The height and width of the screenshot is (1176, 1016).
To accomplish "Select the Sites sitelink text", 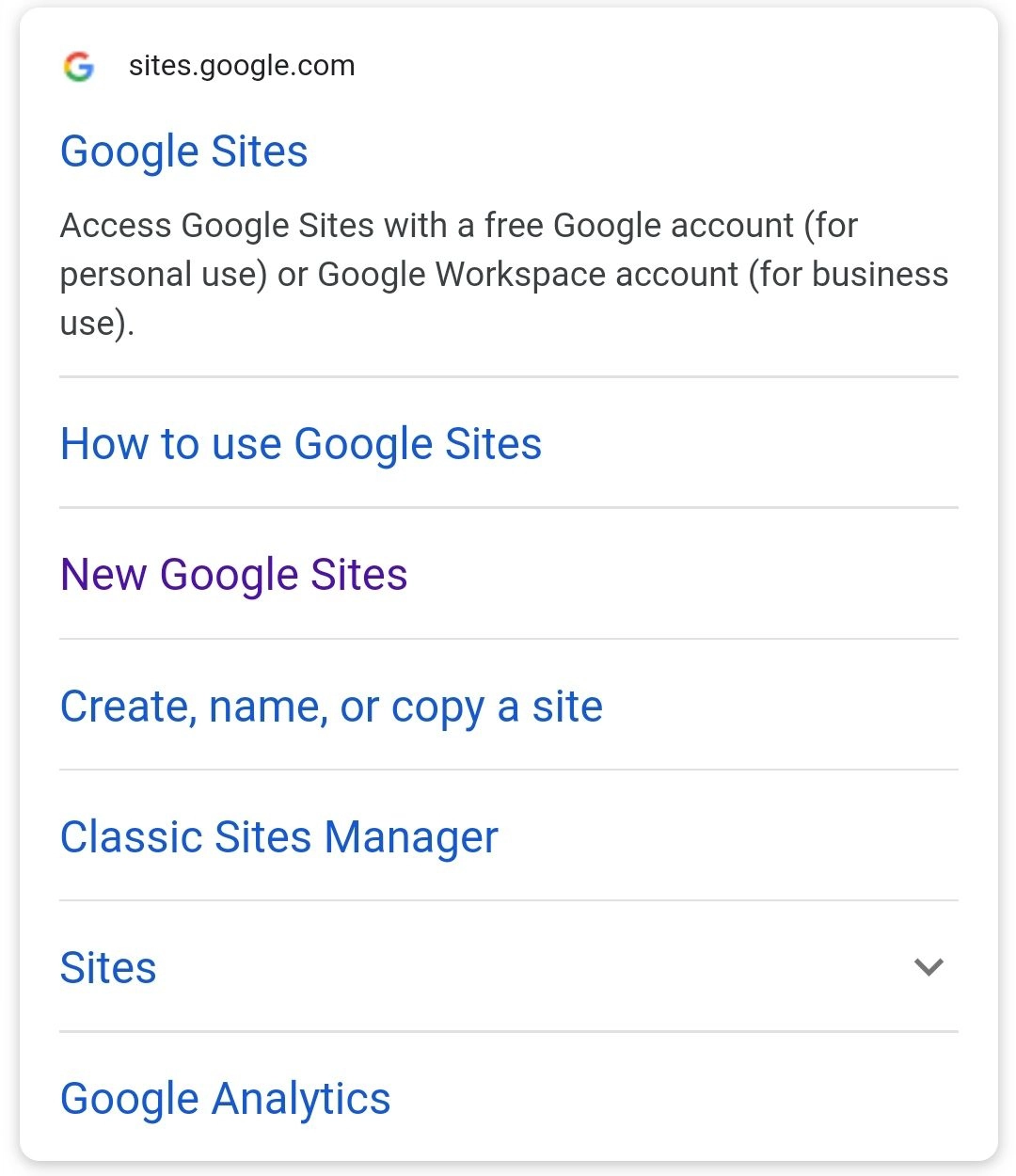I will click(x=108, y=968).
